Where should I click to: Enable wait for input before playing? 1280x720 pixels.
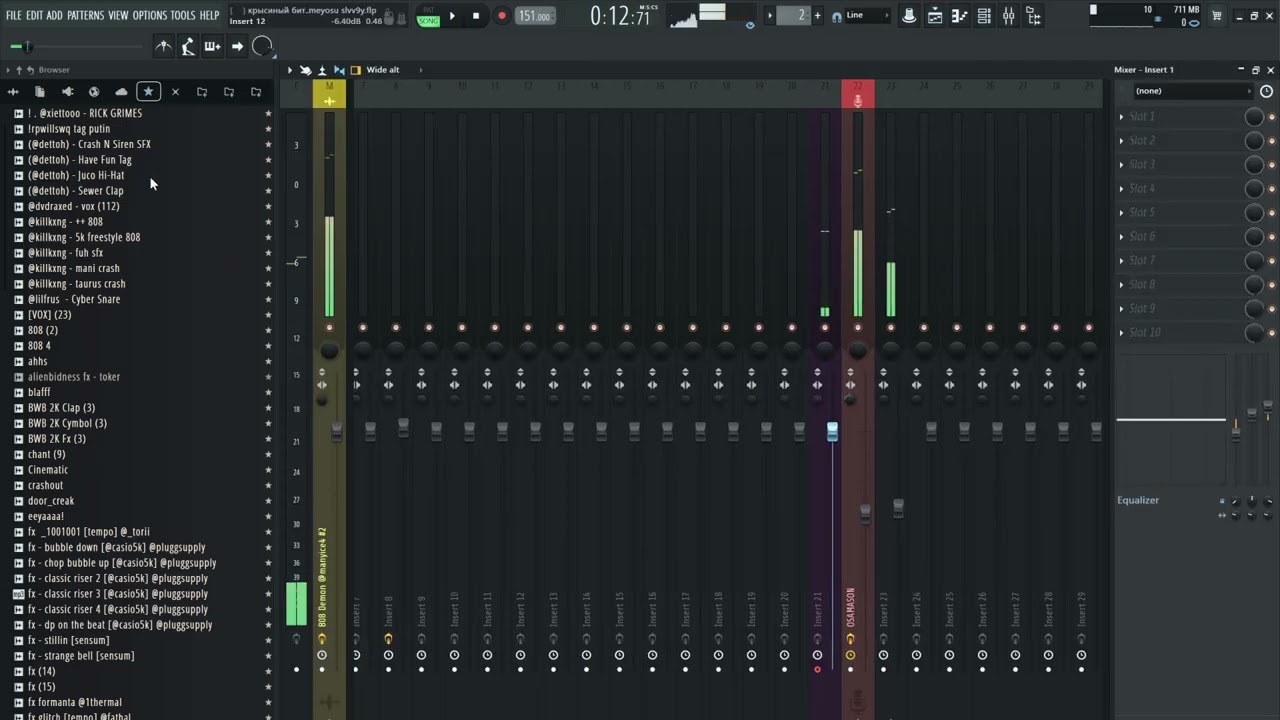point(188,46)
